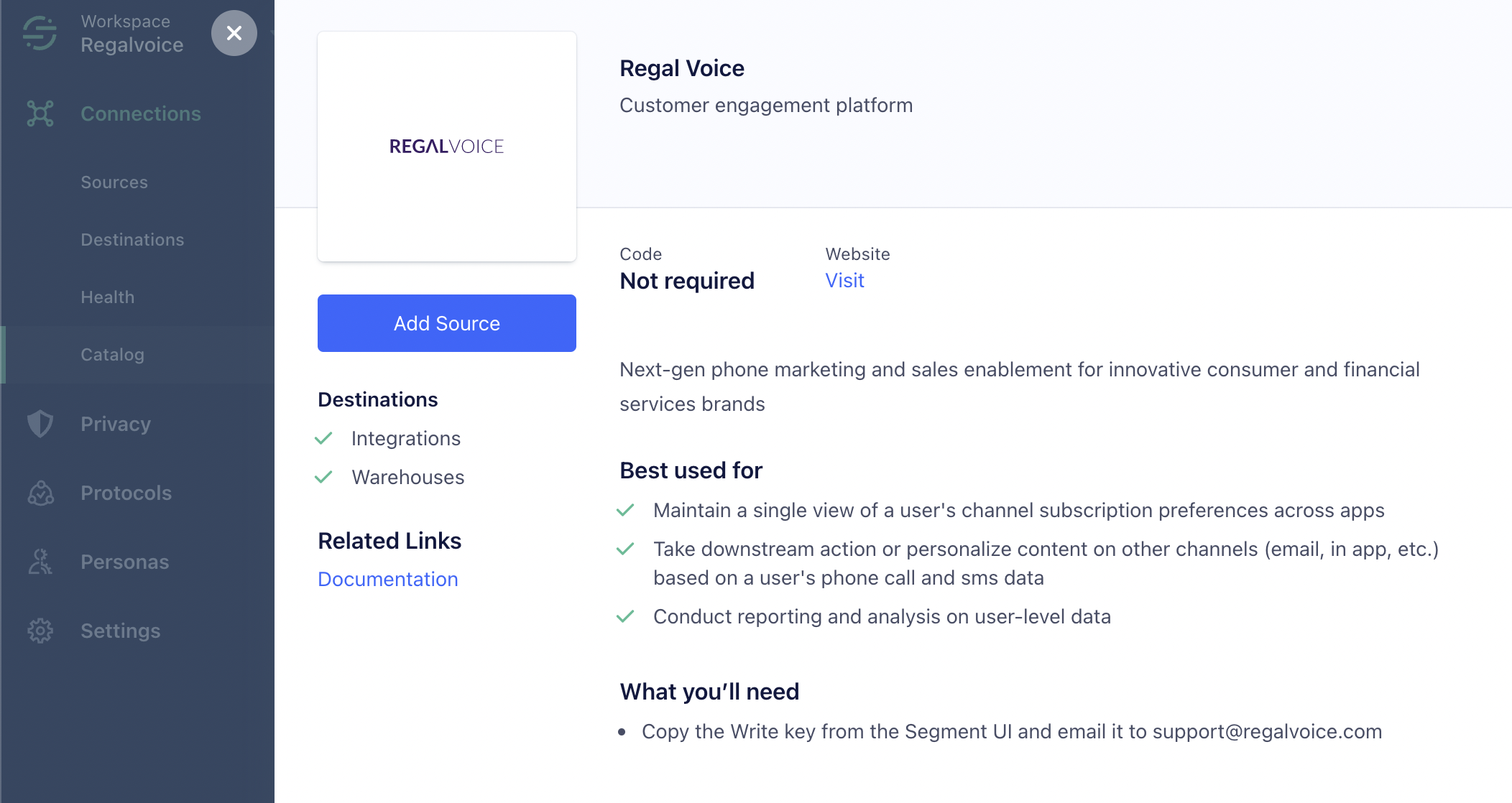Click the Connections nodes icon
The width and height of the screenshot is (1512, 803).
click(x=40, y=113)
